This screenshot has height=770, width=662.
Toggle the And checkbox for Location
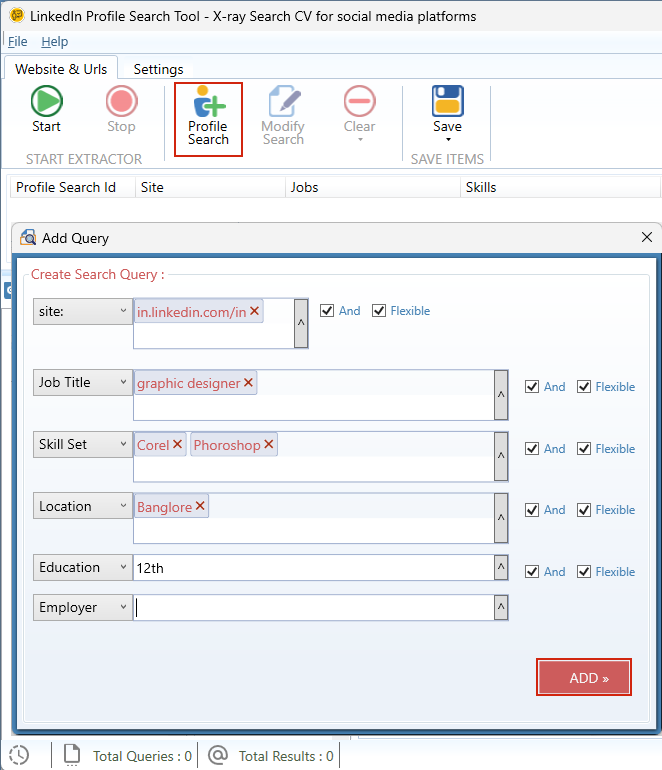(x=532, y=510)
